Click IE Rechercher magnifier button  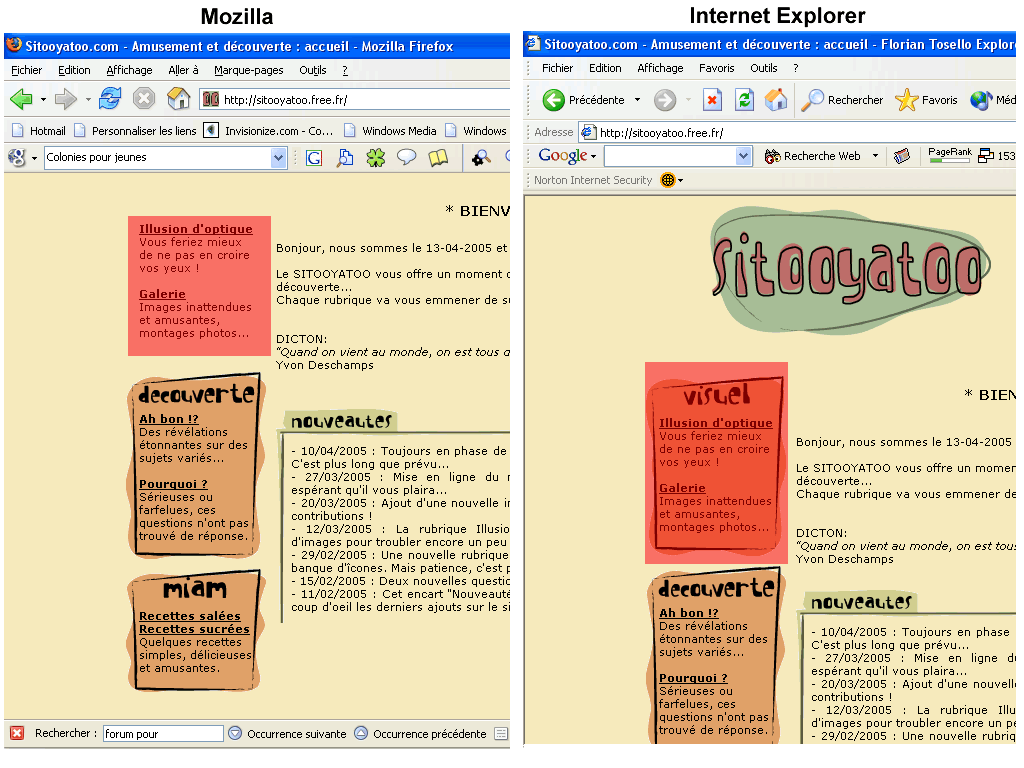click(842, 100)
